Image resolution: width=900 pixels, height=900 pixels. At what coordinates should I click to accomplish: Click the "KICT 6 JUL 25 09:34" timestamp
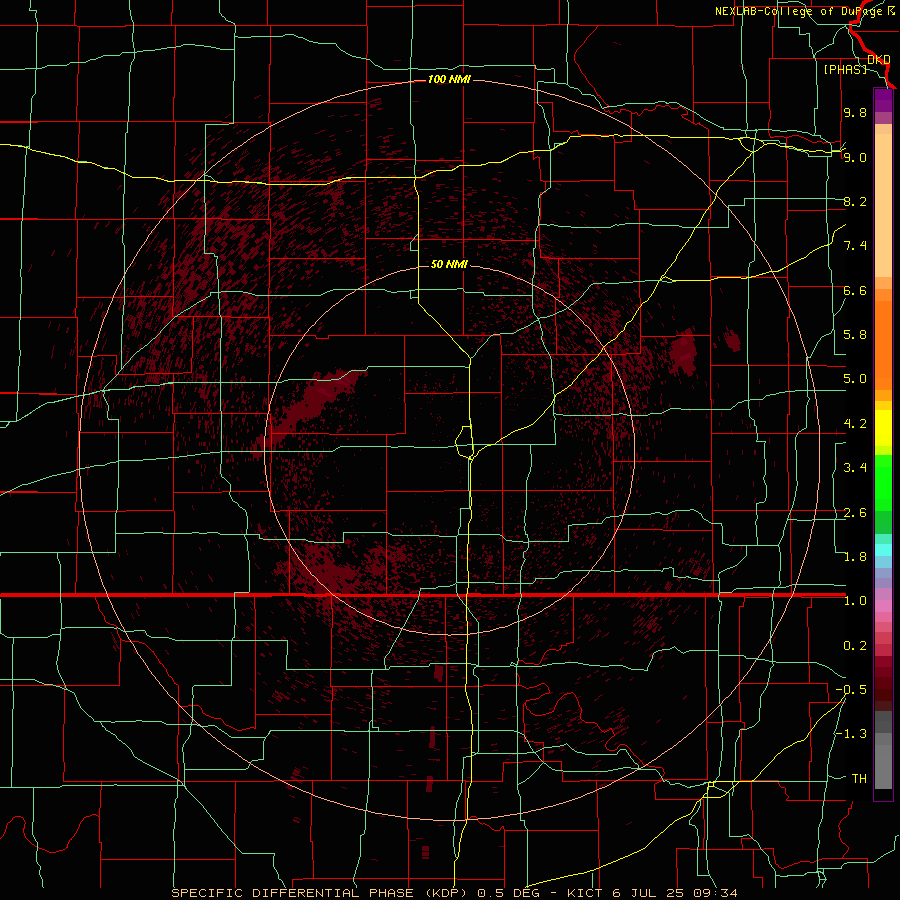click(x=652, y=893)
